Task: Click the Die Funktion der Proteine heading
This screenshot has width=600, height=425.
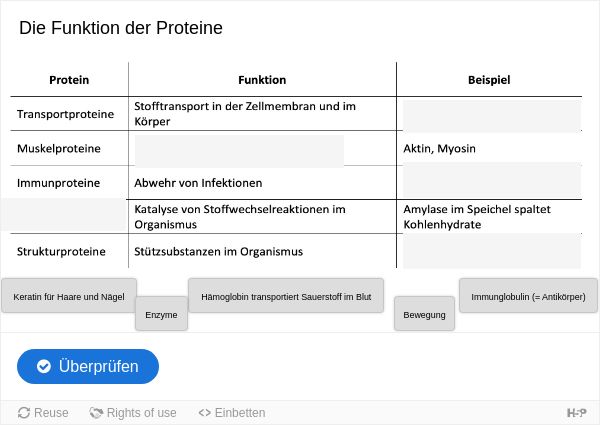Action: click(x=121, y=28)
